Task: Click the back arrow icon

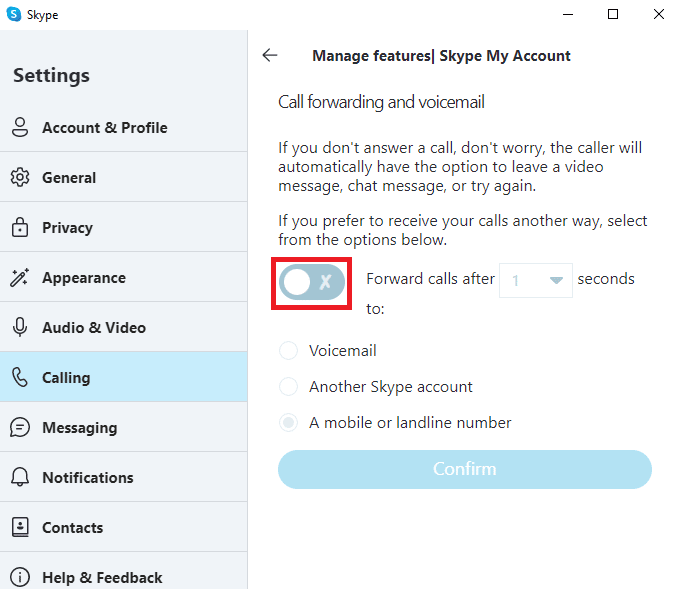Action: point(270,55)
